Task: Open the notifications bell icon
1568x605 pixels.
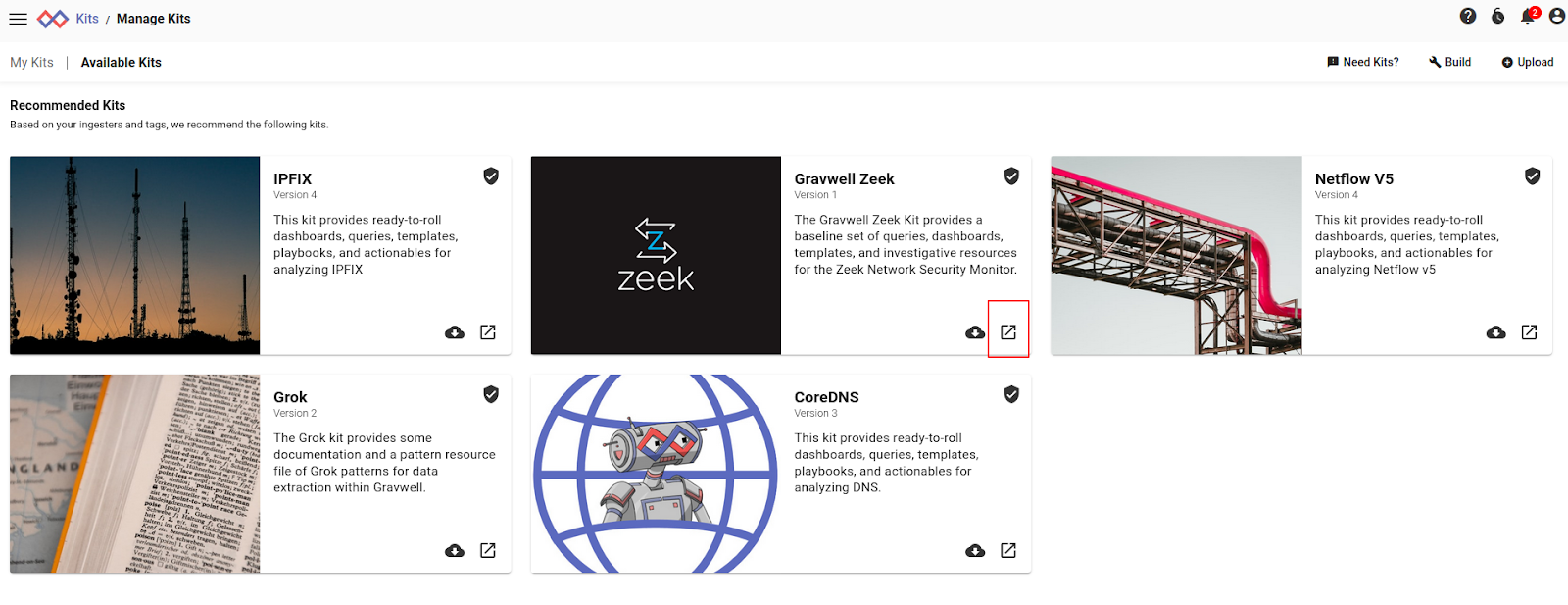Action: click(x=1527, y=16)
